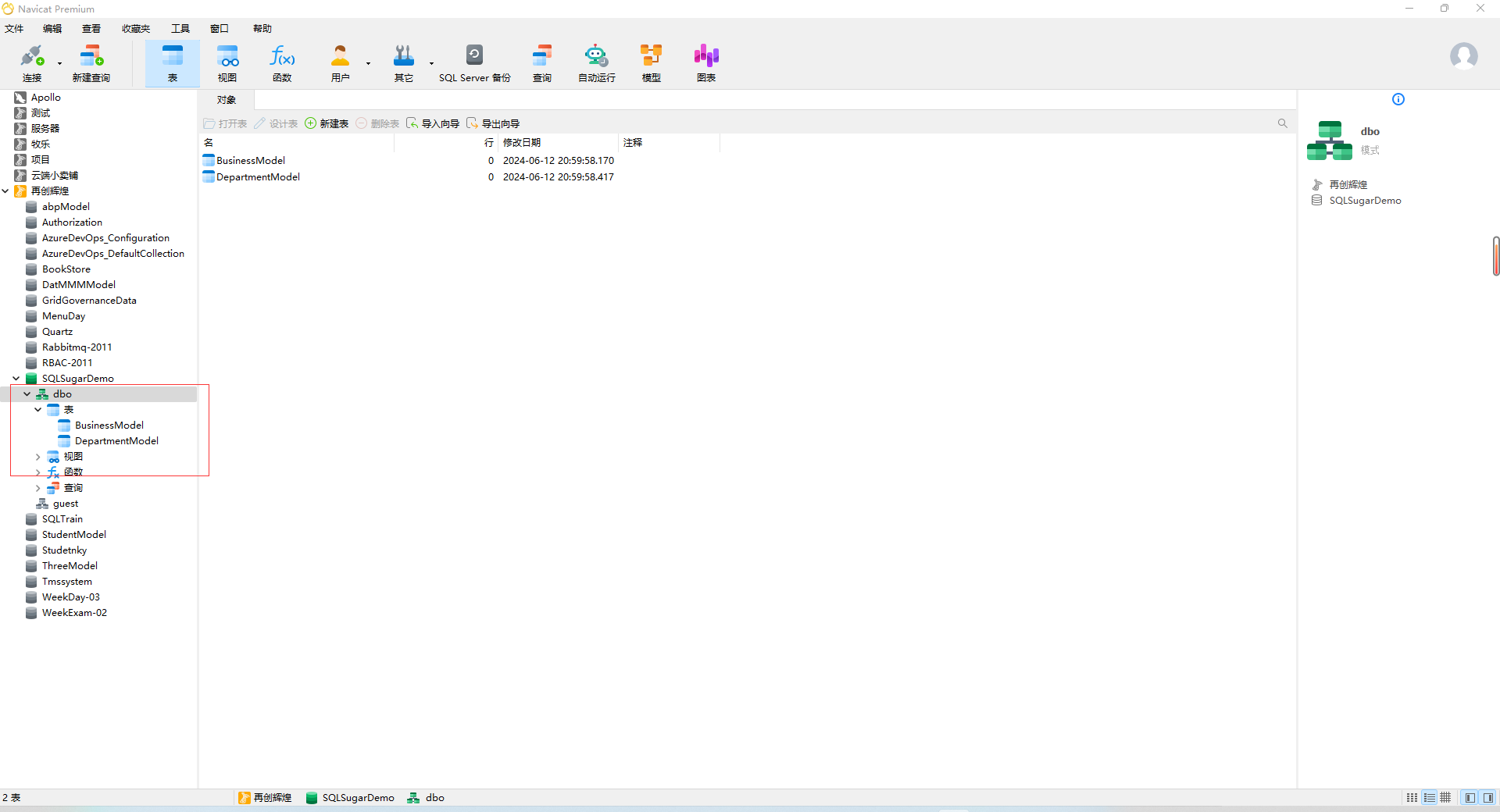Open the 用户 (User) toolbar icon
This screenshot has height=812, width=1500.
[340, 62]
